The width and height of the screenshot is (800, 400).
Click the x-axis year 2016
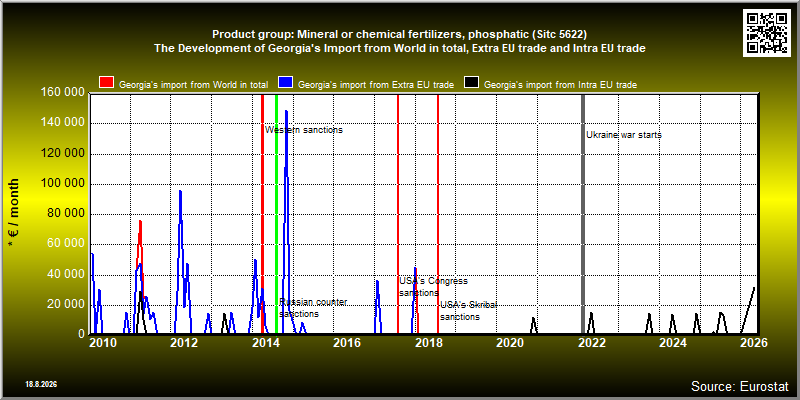(347, 343)
